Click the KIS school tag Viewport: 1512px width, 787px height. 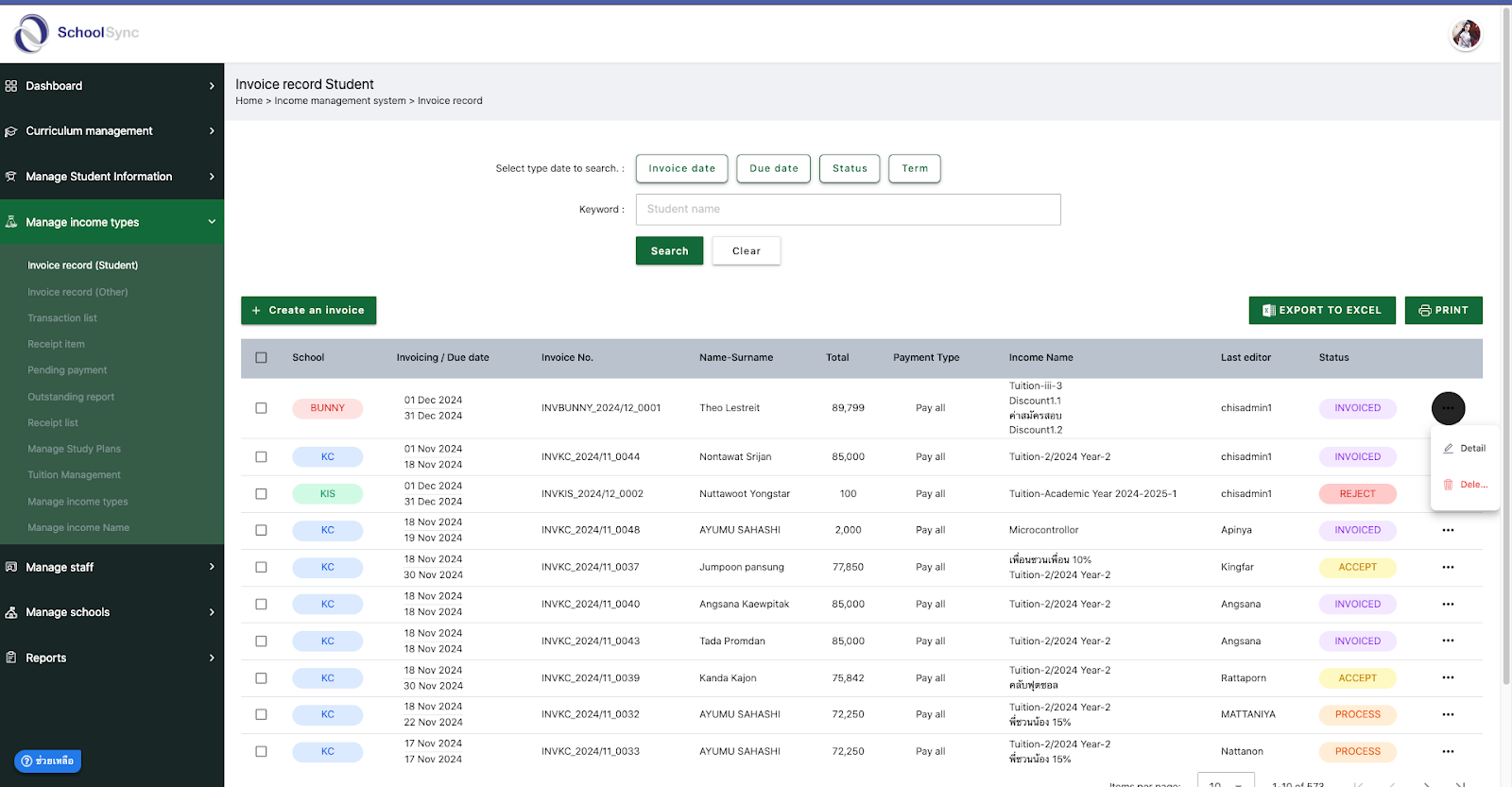[327, 493]
